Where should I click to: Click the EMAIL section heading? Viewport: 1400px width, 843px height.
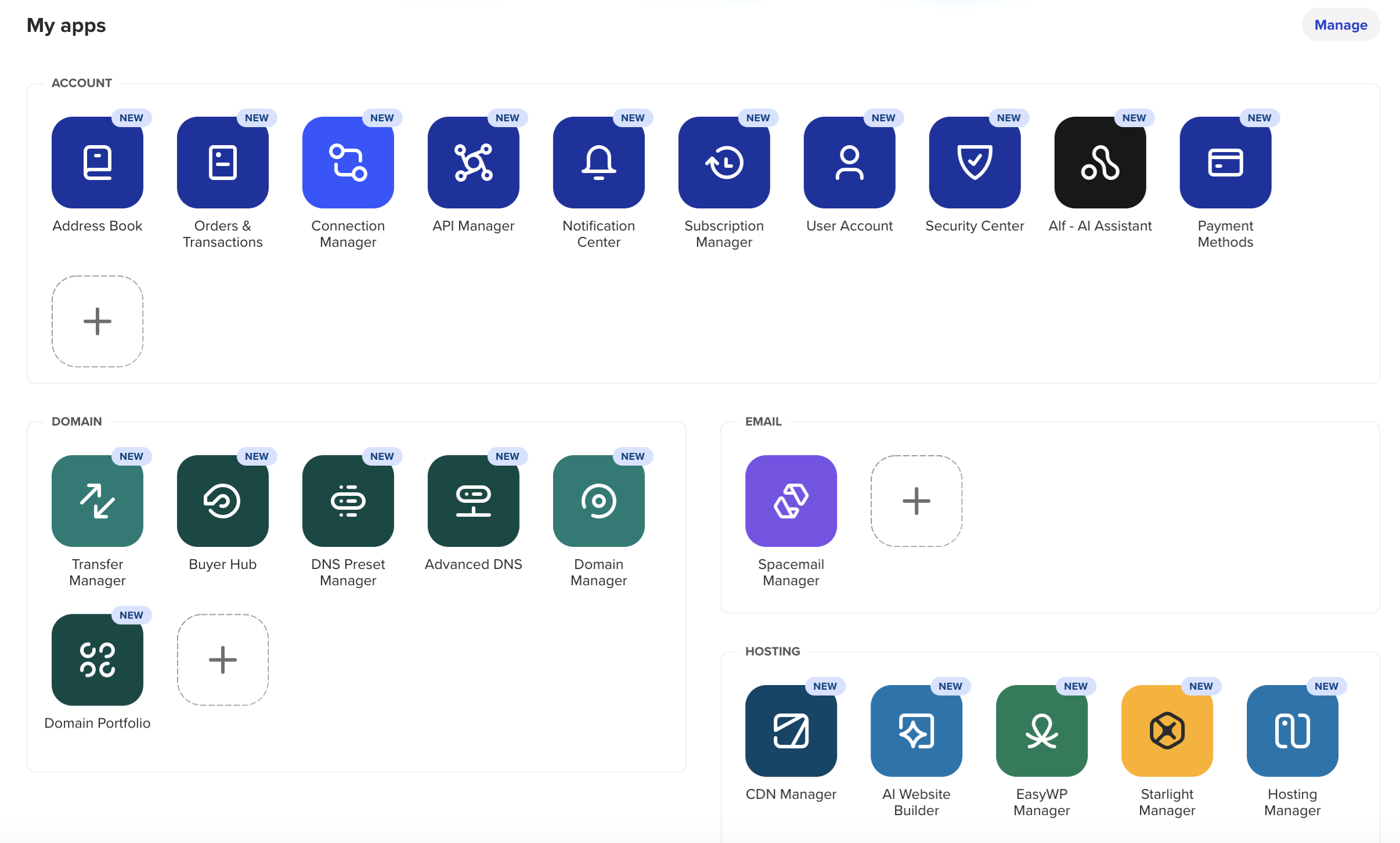click(763, 421)
